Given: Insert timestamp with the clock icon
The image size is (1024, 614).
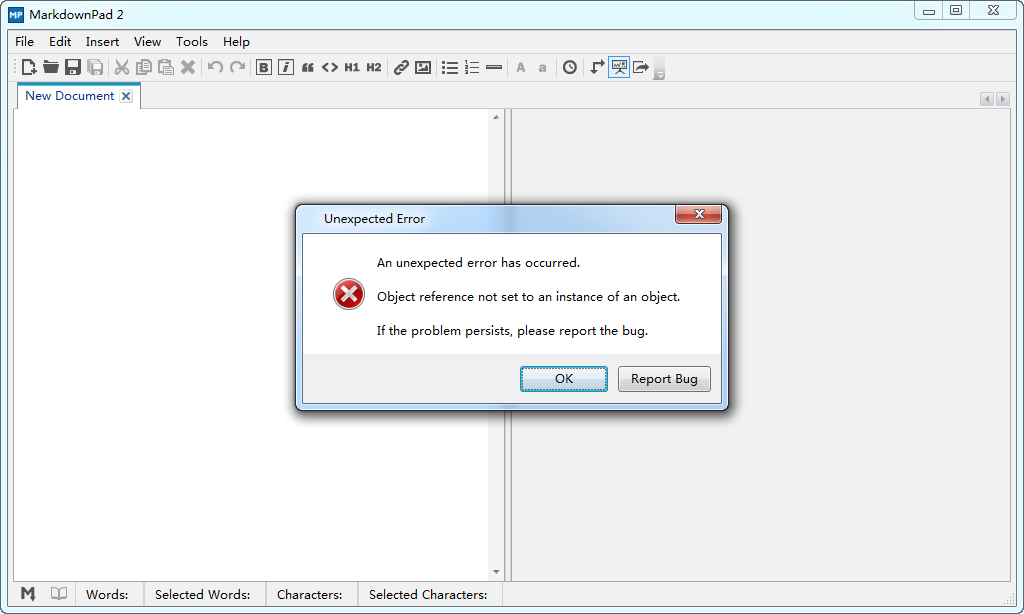Looking at the screenshot, I should pos(569,67).
